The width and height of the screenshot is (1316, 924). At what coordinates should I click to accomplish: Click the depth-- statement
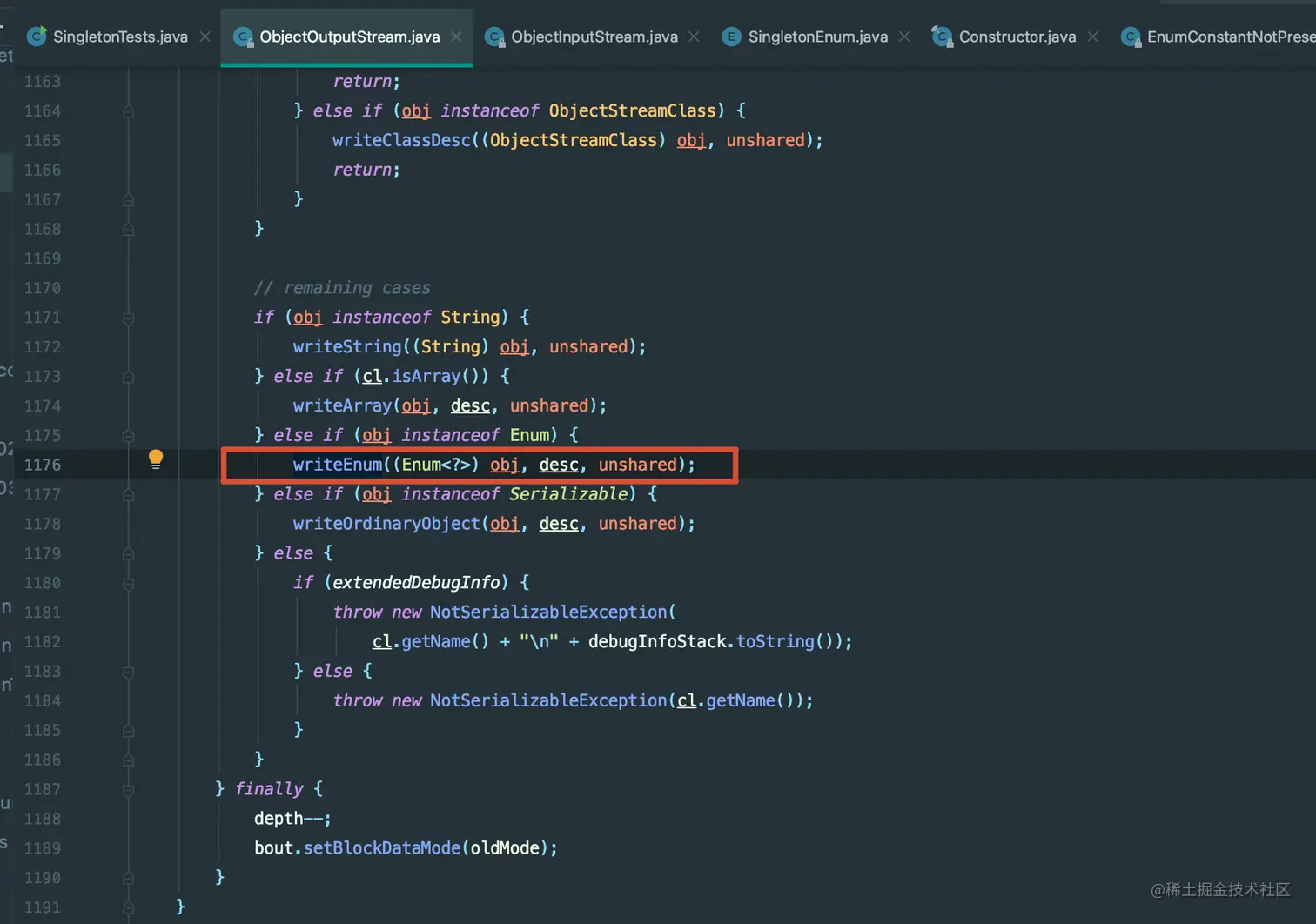click(x=292, y=819)
